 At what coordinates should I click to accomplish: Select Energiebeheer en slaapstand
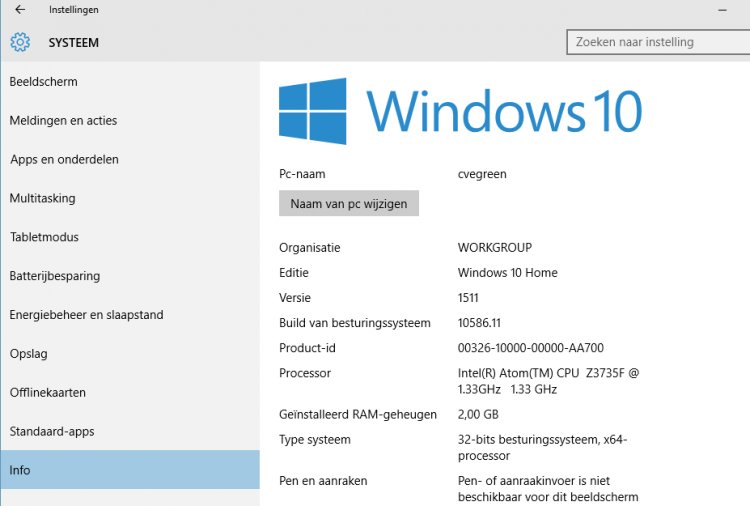[86, 315]
